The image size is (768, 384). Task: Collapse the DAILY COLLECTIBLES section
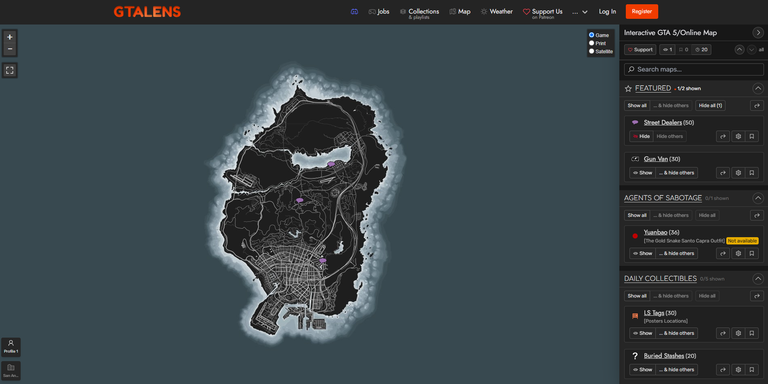click(x=758, y=279)
